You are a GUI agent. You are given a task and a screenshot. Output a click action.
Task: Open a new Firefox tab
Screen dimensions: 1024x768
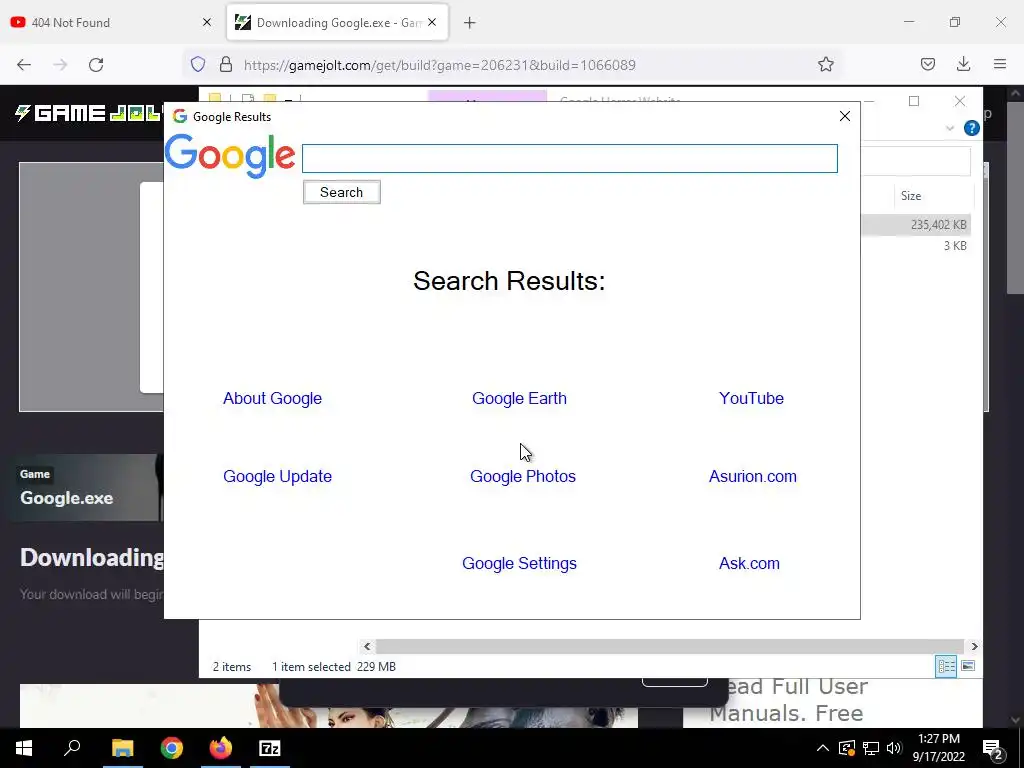click(470, 23)
